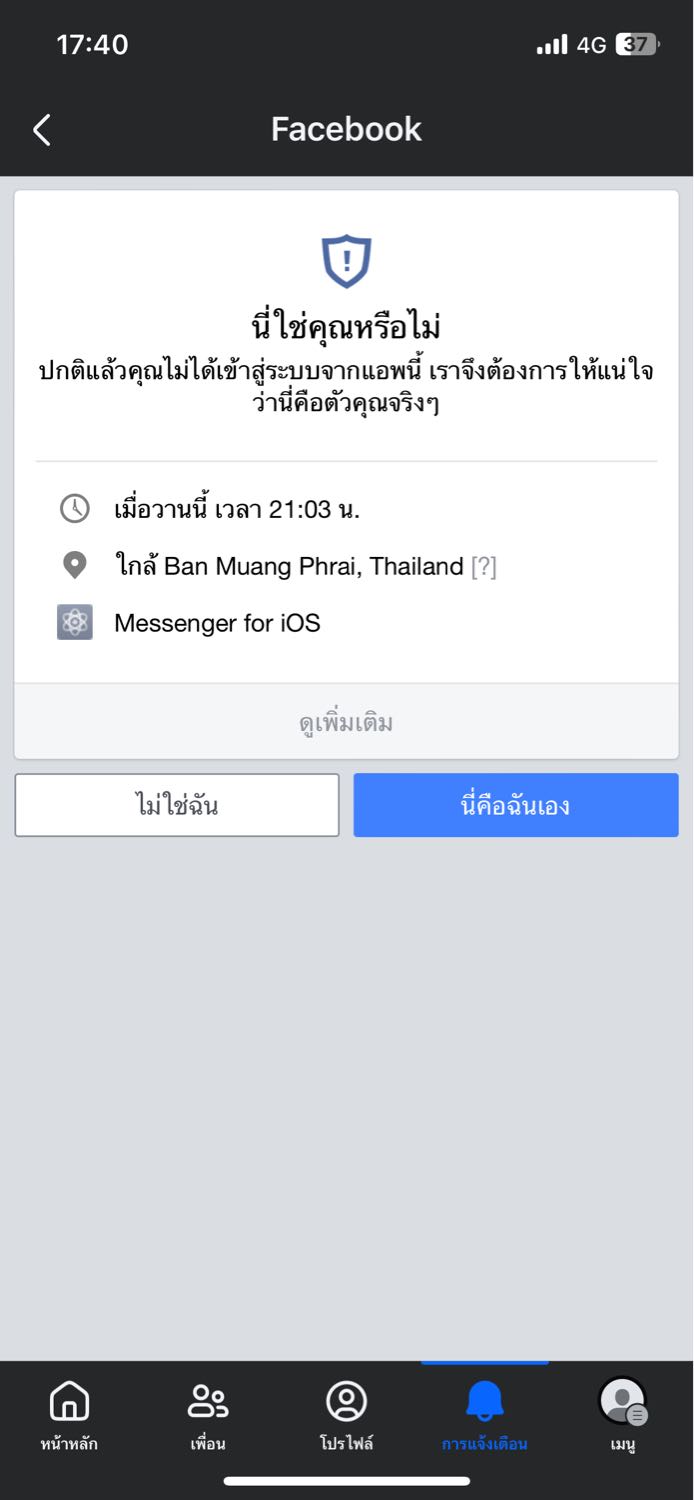694x1500 pixels.
Task: Tap the back arrow in the header
Action: (41, 129)
